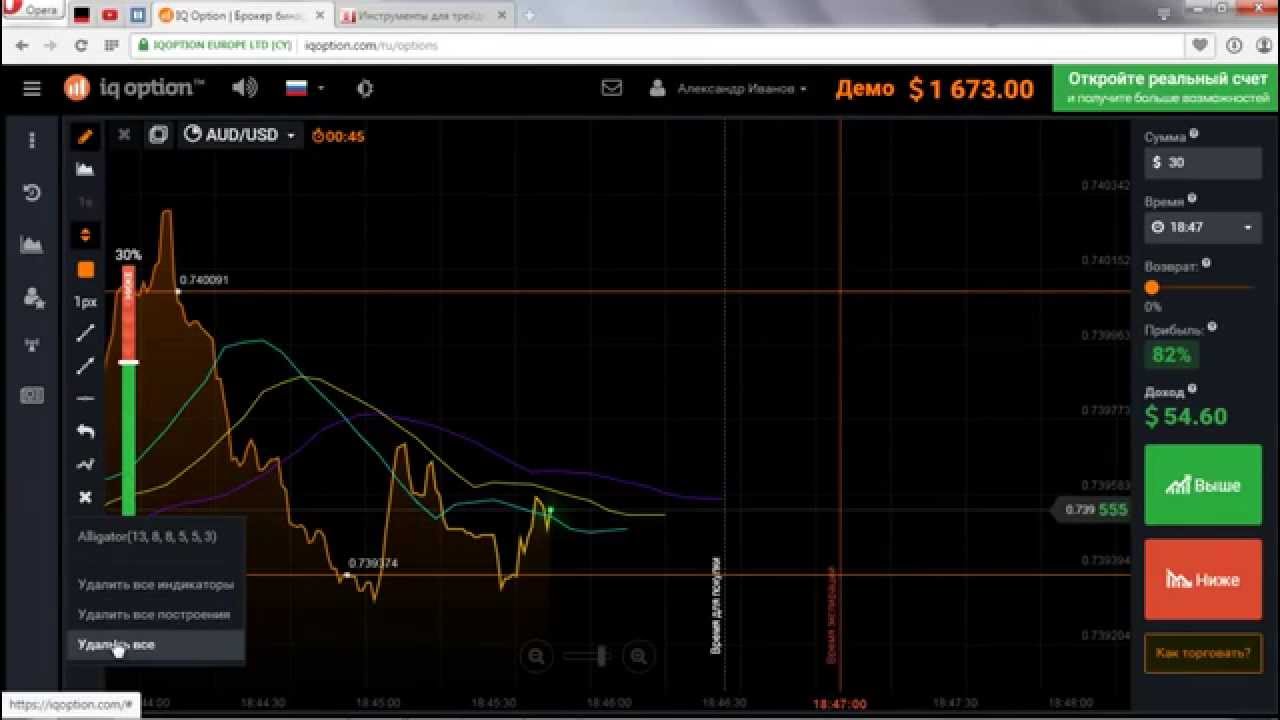Open the messages envelope icon
This screenshot has height=720, width=1280.
click(611, 88)
